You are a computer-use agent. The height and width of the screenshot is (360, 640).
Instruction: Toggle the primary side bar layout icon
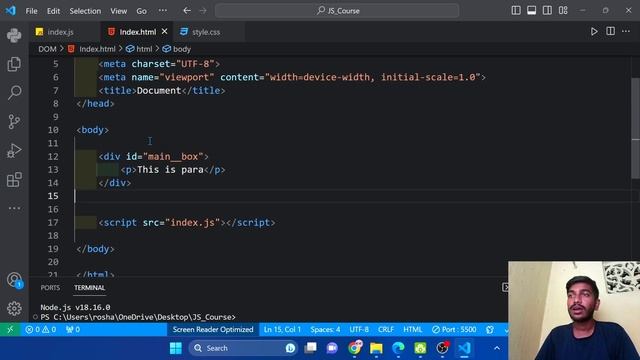(x=516, y=11)
